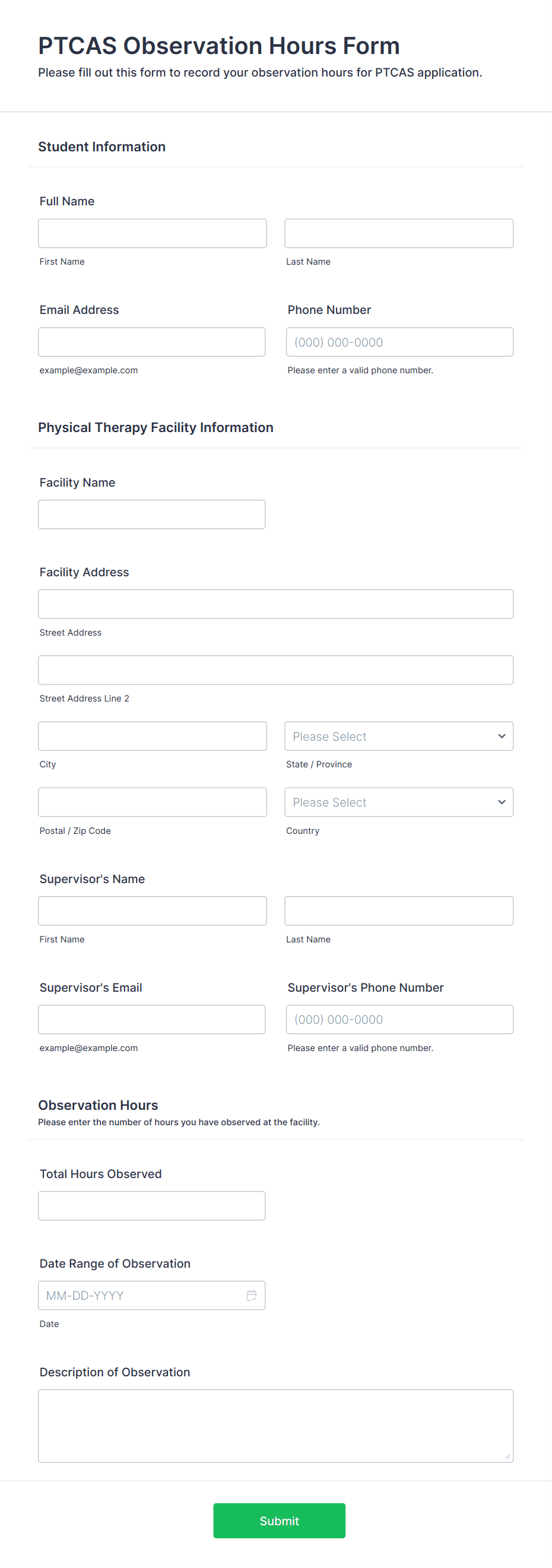Viewport: 552px width, 1568px height.
Task: Click the Supervisor's Phone Number field
Action: coord(400,1019)
